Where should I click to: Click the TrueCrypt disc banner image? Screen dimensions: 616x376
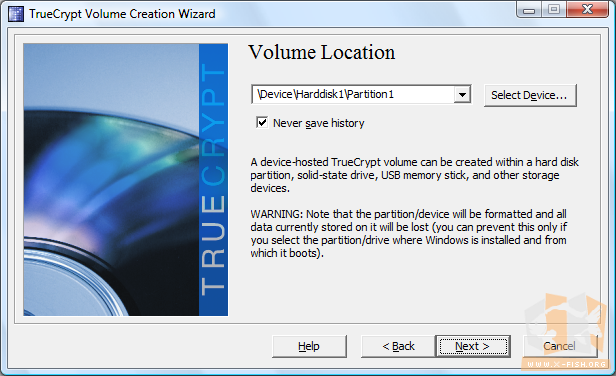click(x=125, y=180)
